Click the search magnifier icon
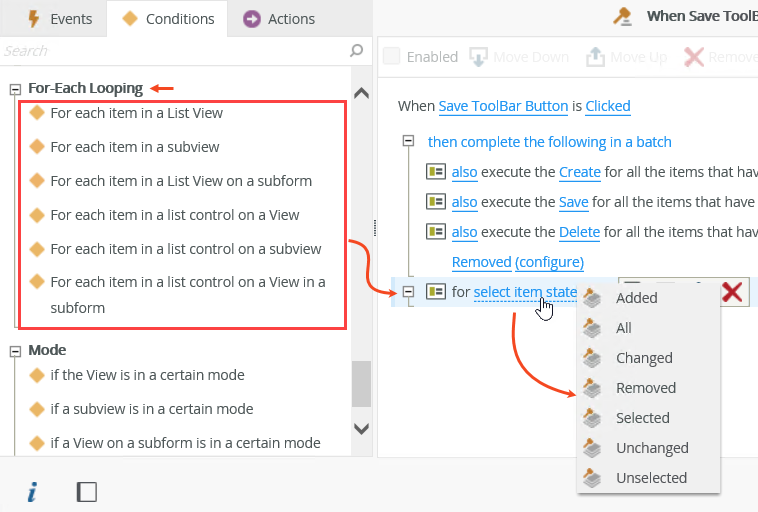Viewport: 758px width, 512px height. click(356, 51)
